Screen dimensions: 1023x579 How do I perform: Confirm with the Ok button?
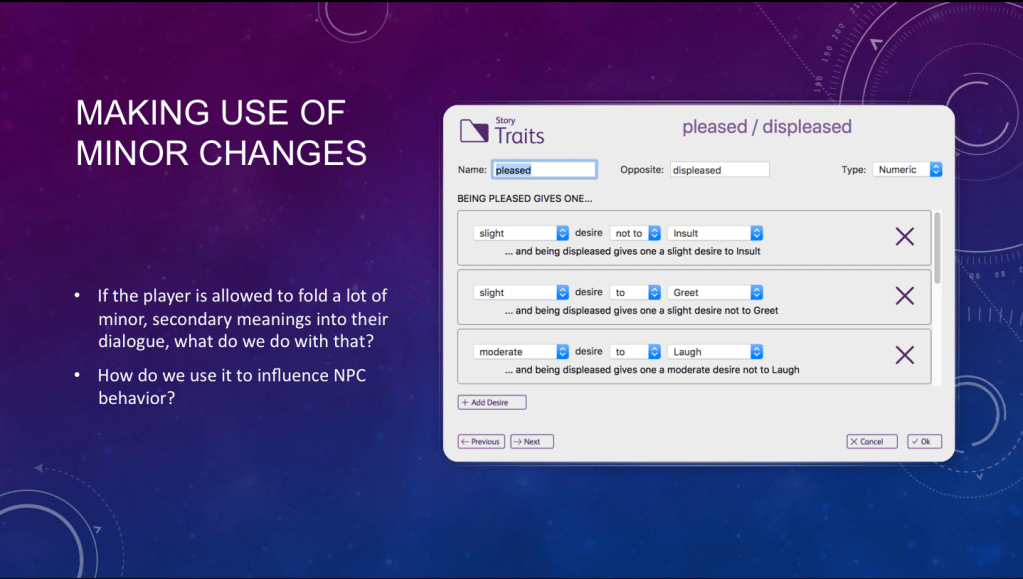click(925, 441)
